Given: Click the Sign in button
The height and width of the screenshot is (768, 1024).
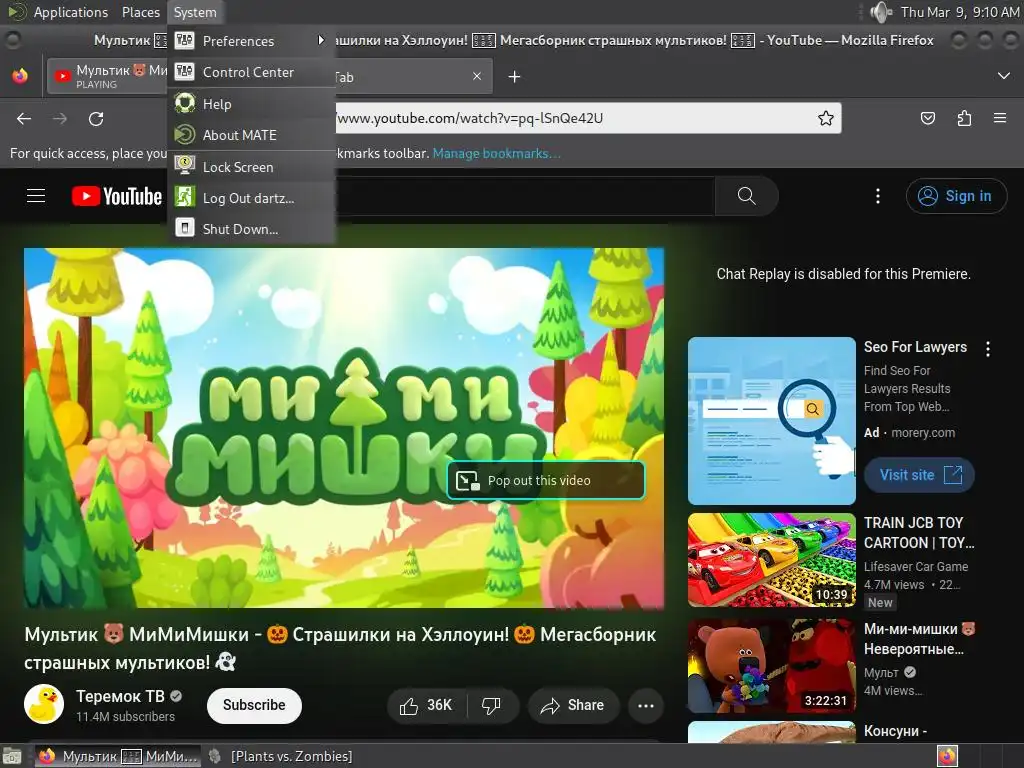Looking at the screenshot, I should point(956,196).
